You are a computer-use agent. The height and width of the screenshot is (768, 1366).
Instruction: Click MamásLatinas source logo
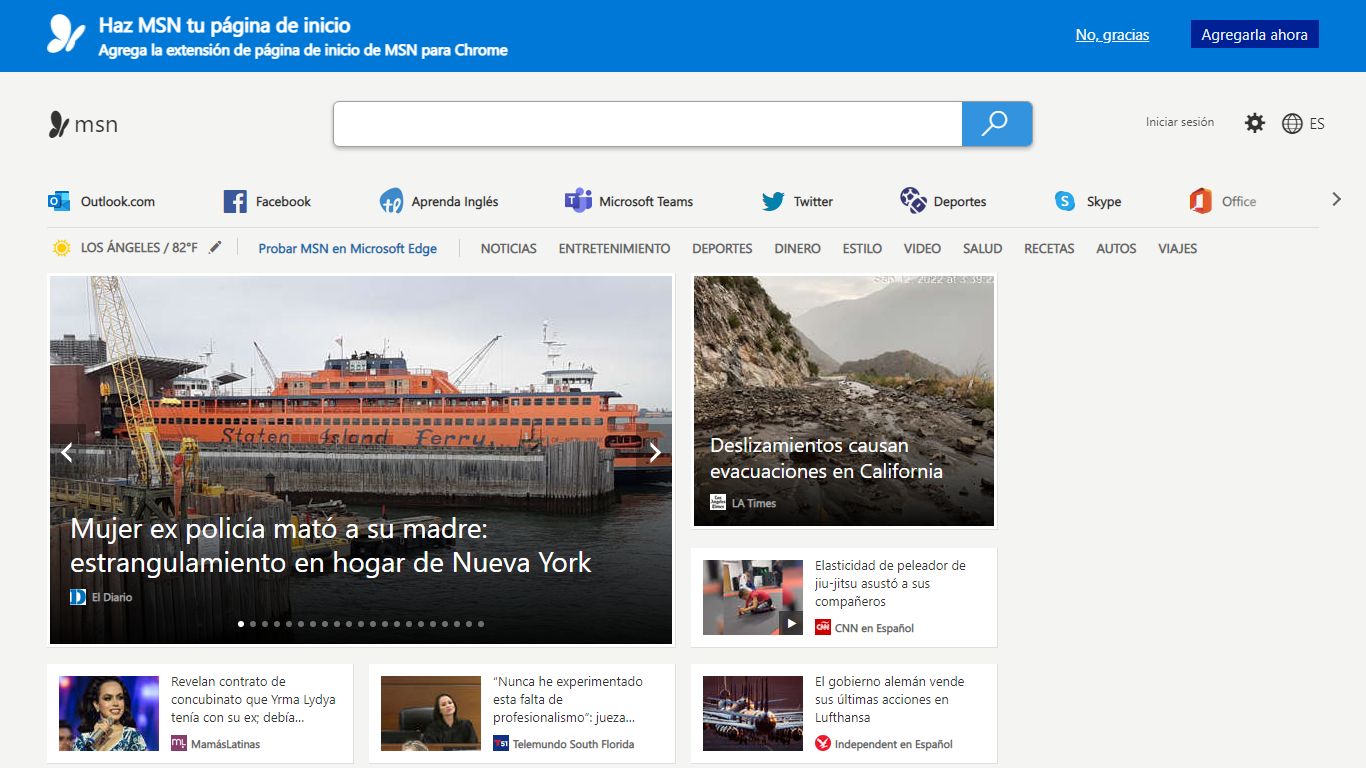pos(179,744)
